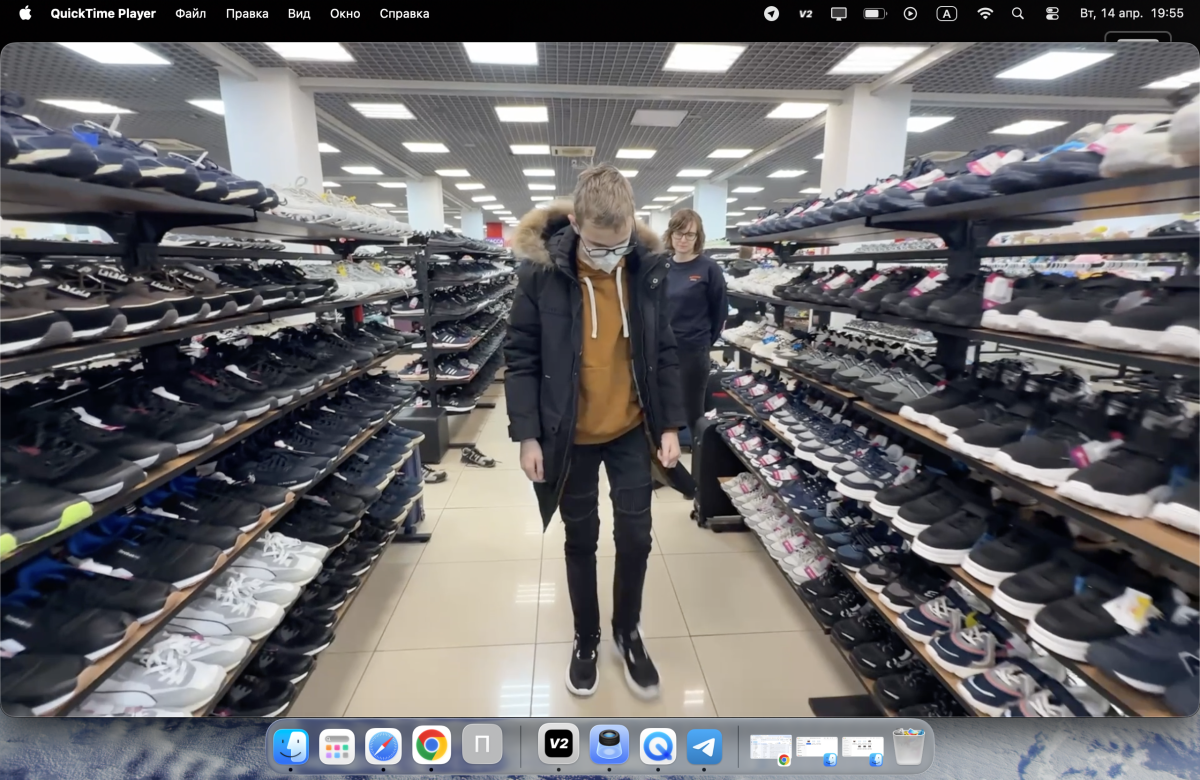The width and height of the screenshot is (1200, 780).
Task: Open the Файл menu
Action: tap(190, 14)
